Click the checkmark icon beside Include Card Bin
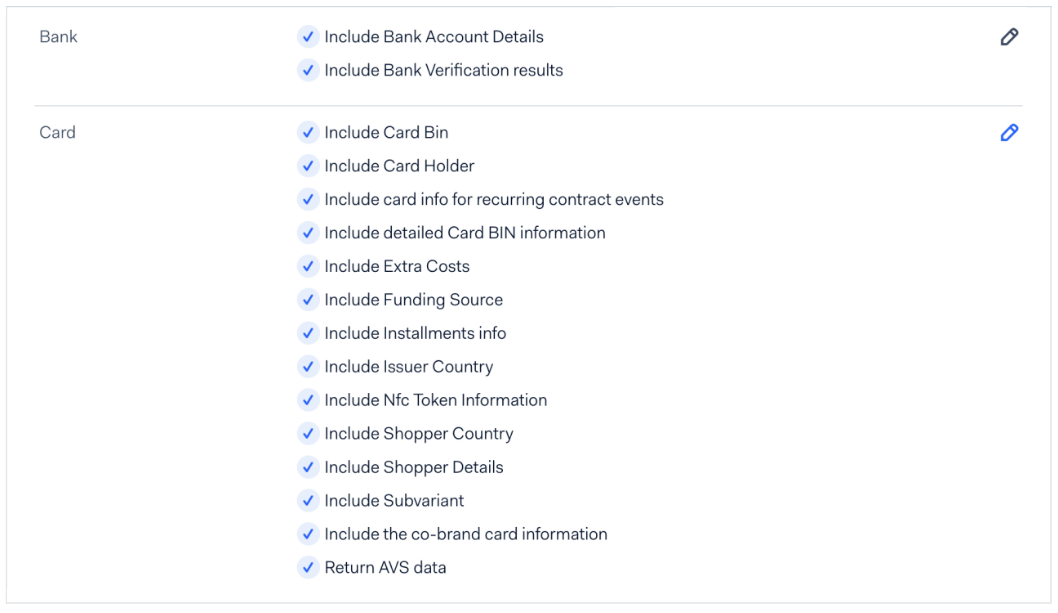1058x613 pixels. point(307,132)
